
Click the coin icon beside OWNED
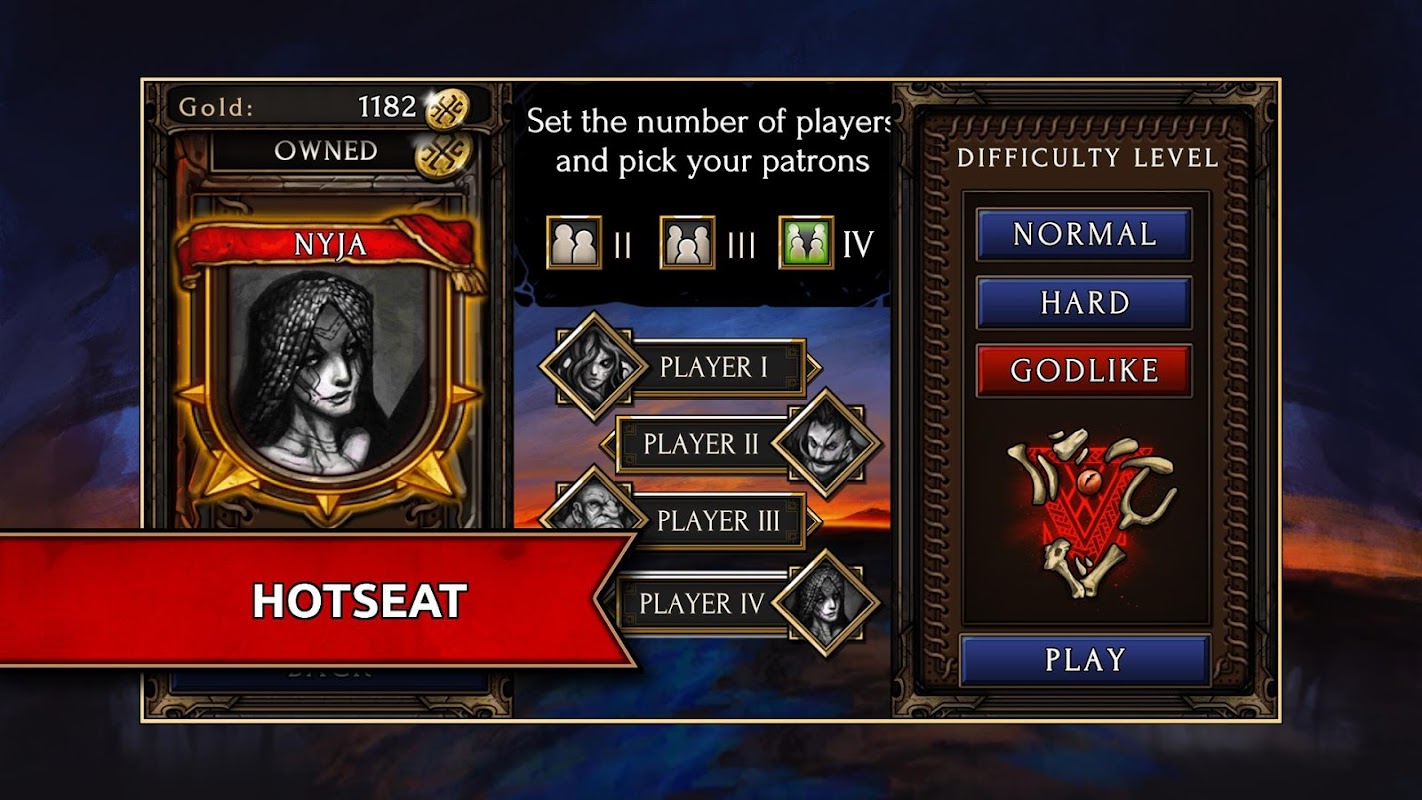443,154
